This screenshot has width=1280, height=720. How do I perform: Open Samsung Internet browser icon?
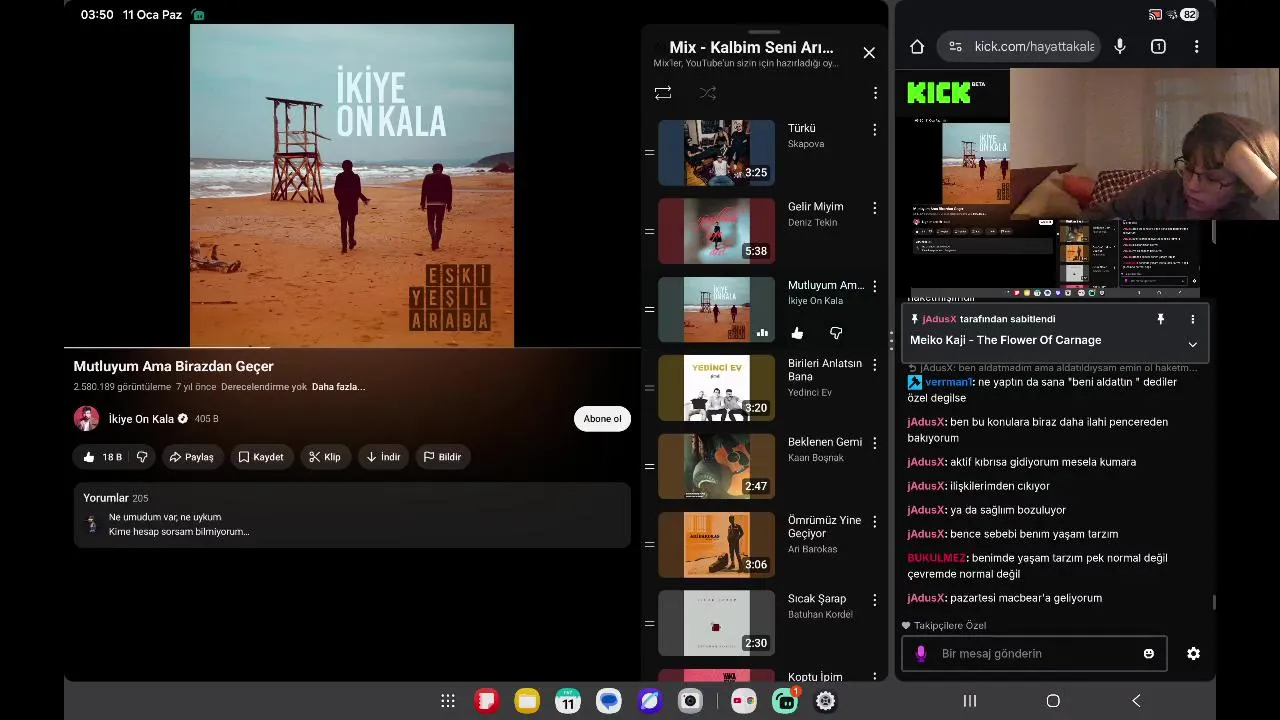649,701
